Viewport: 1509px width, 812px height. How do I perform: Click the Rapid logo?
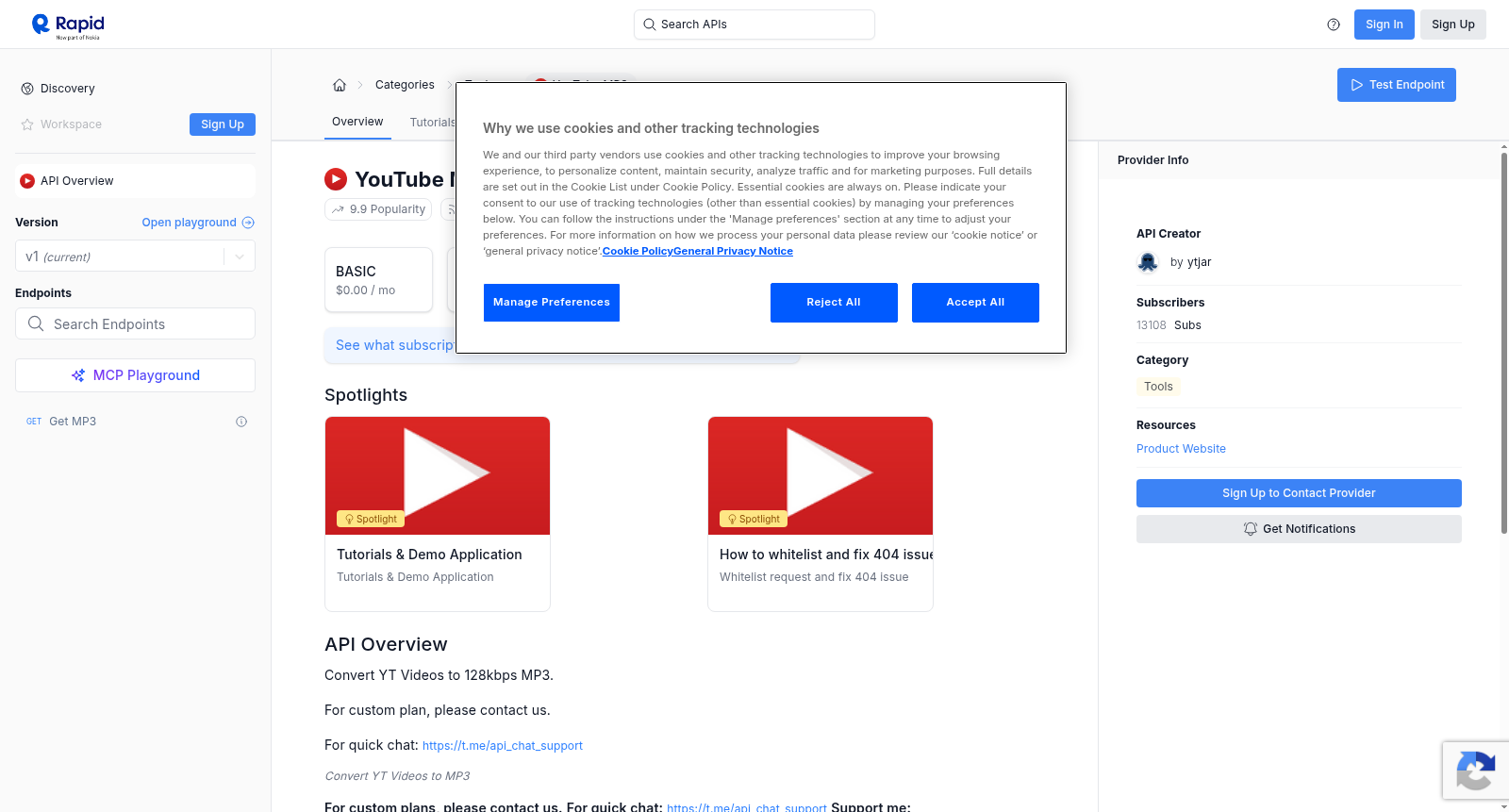coord(68,25)
